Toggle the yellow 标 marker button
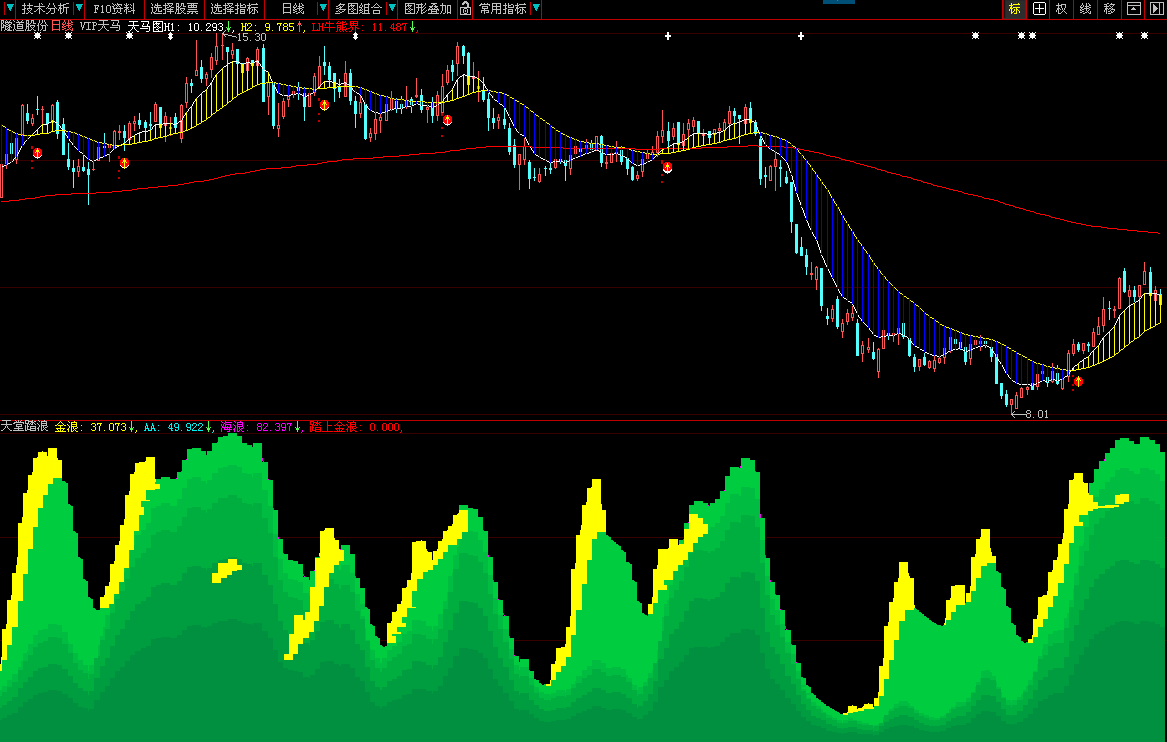The width and height of the screenshot is (1167, 742). coord(1014,9)
